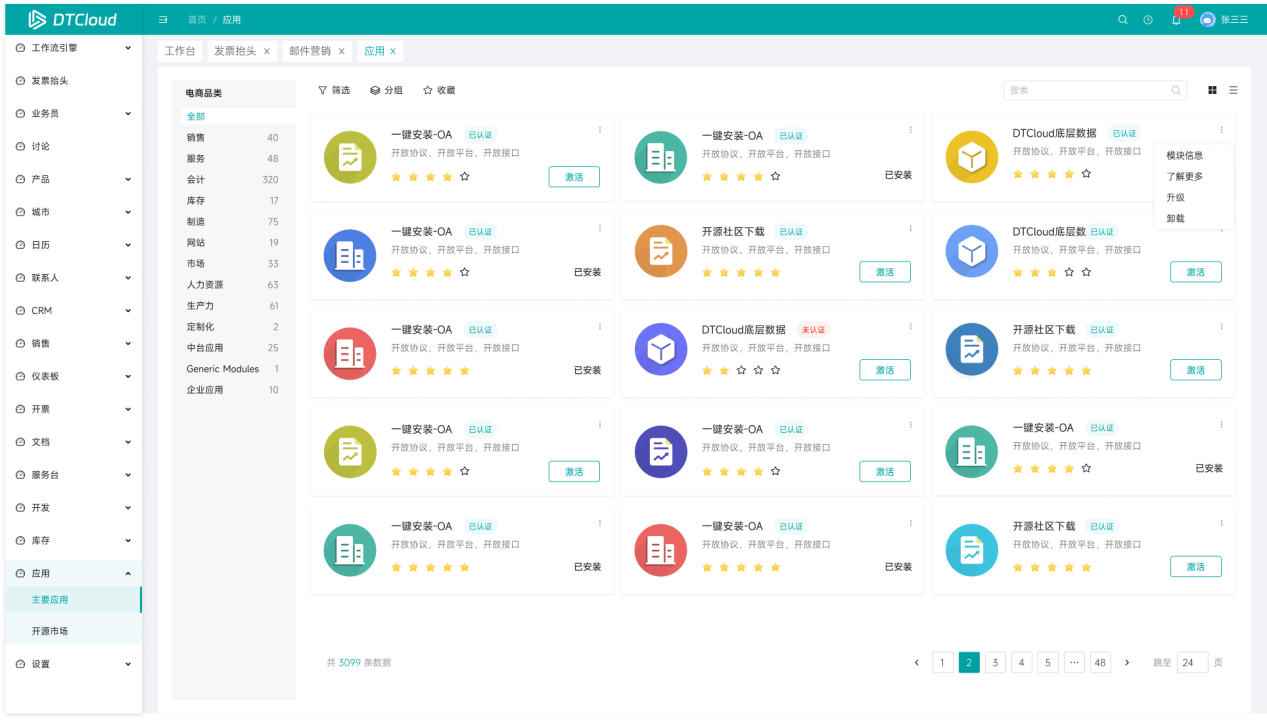The height and width of the screenshot is (720, 1267).
Task: Expand the 业务员 menu
Action: pyautogui.click(x=127, y=113)
